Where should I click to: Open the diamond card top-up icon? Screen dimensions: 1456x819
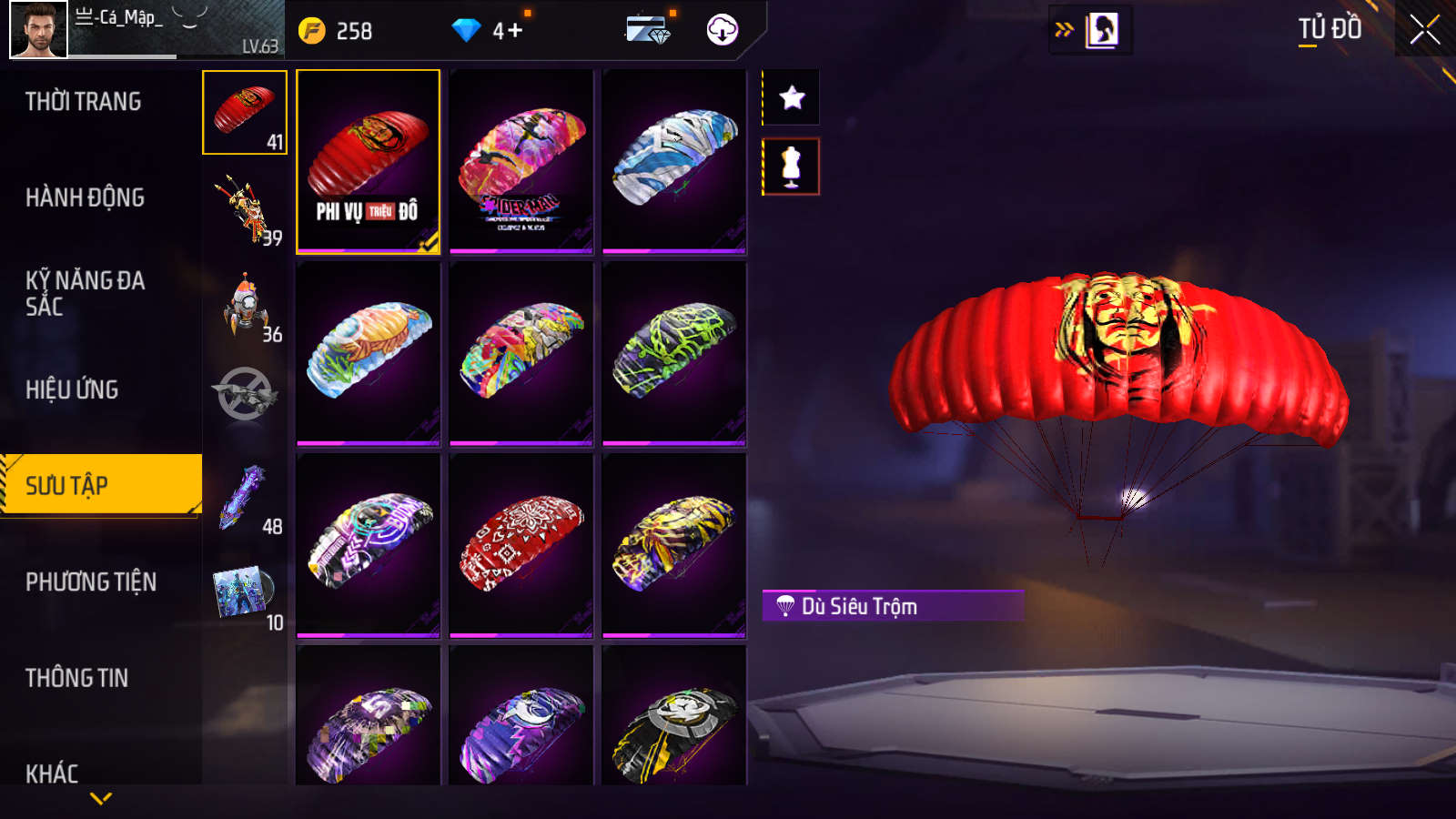(x=649, y=30)
